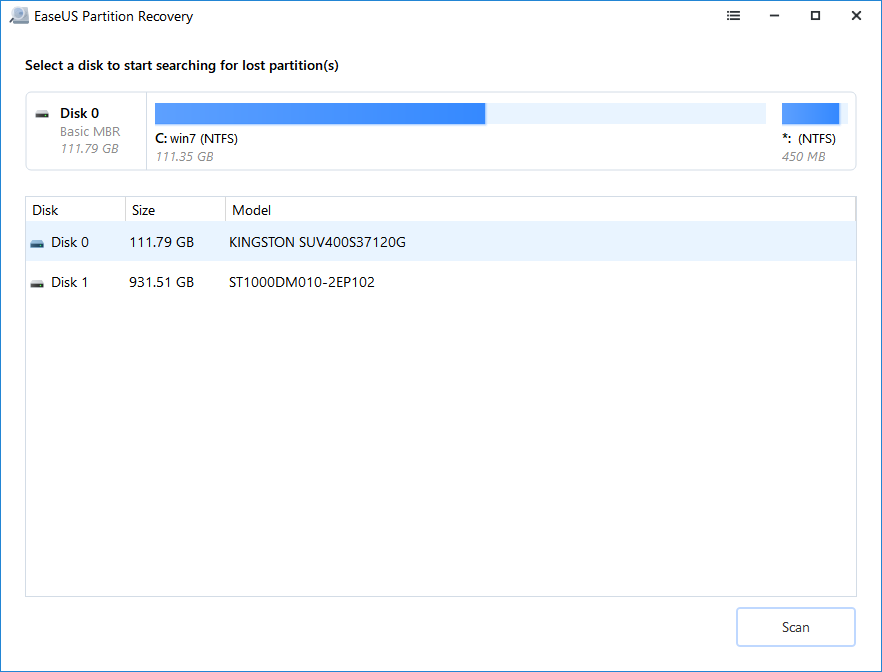882x672 pixels.
Task: Select the 450 MB NTFS partition bar
Action: [812, 113]
